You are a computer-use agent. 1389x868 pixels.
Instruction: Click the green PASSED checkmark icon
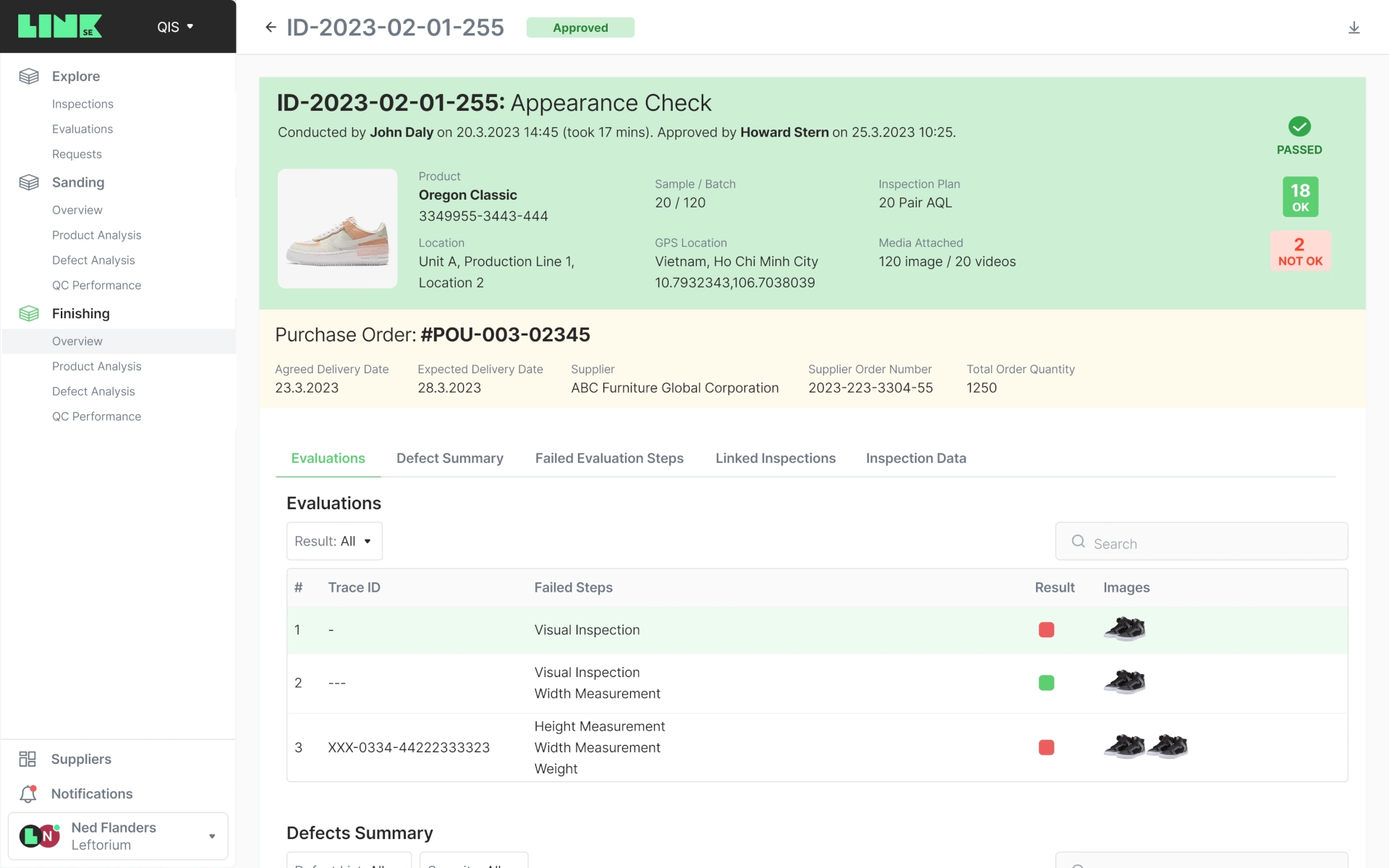pos(1299,127)
